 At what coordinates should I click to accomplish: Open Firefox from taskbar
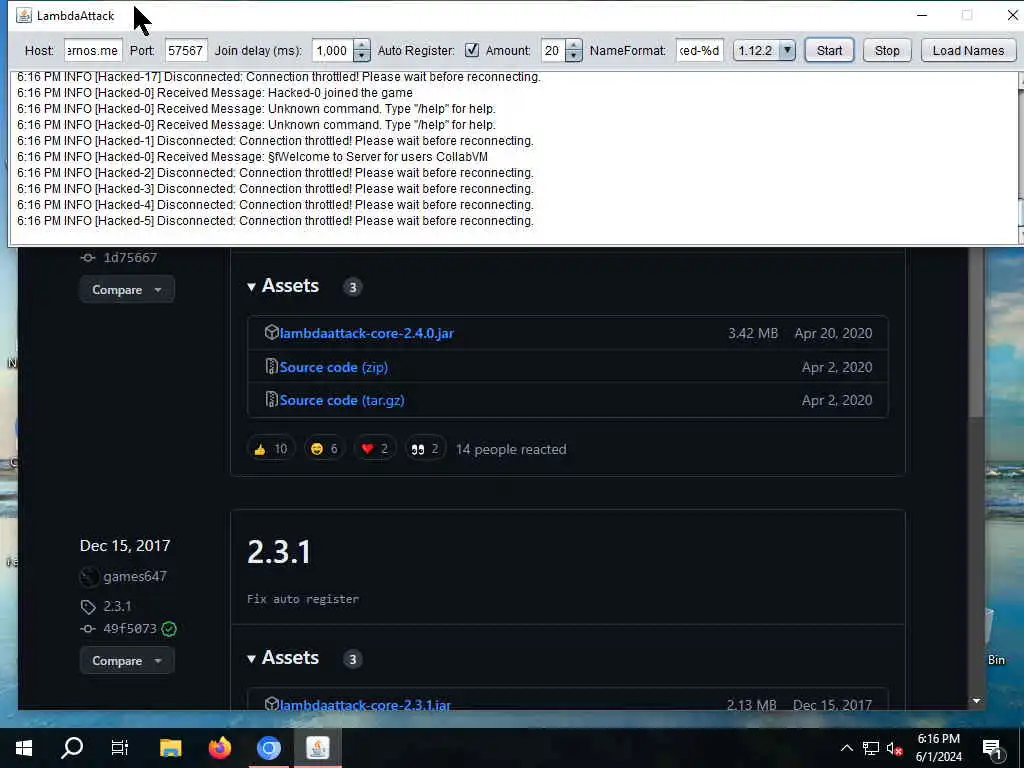click(x=220, y=748)
